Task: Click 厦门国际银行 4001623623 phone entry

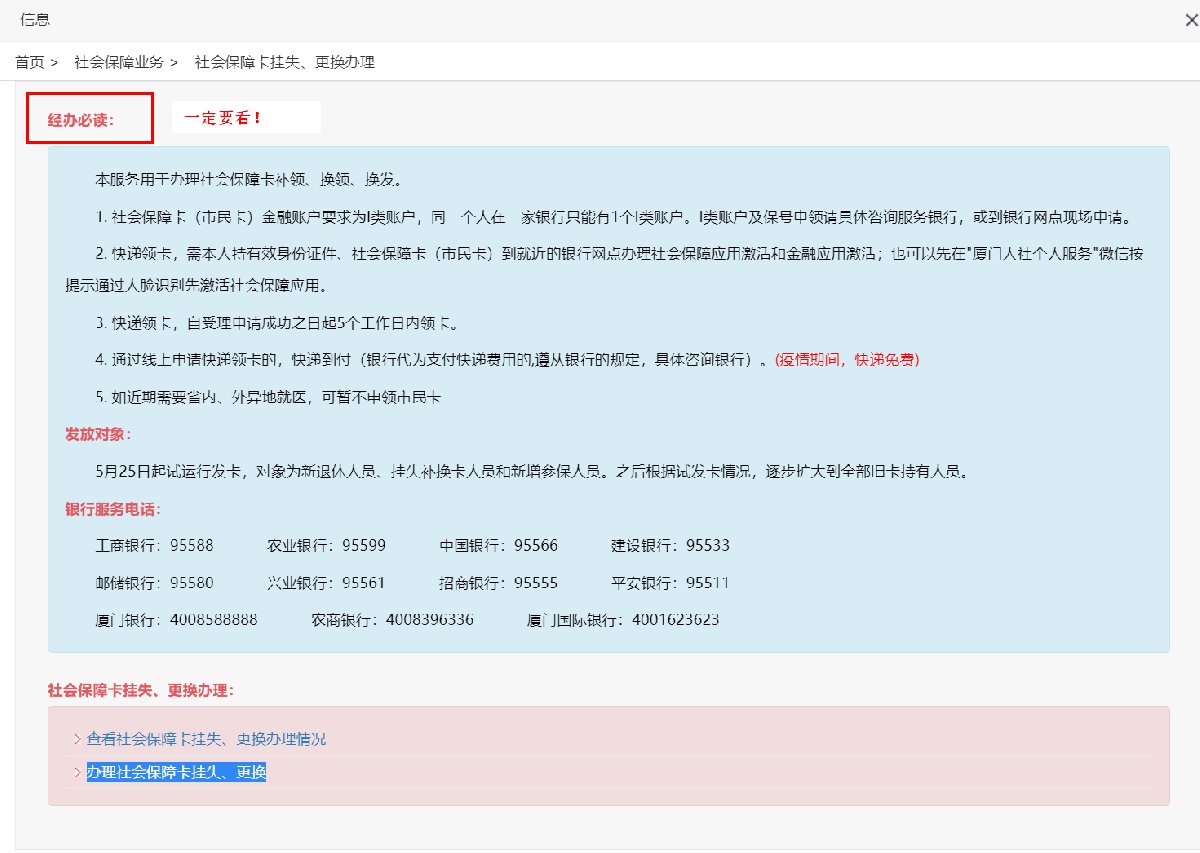Action: pos(622,620)
